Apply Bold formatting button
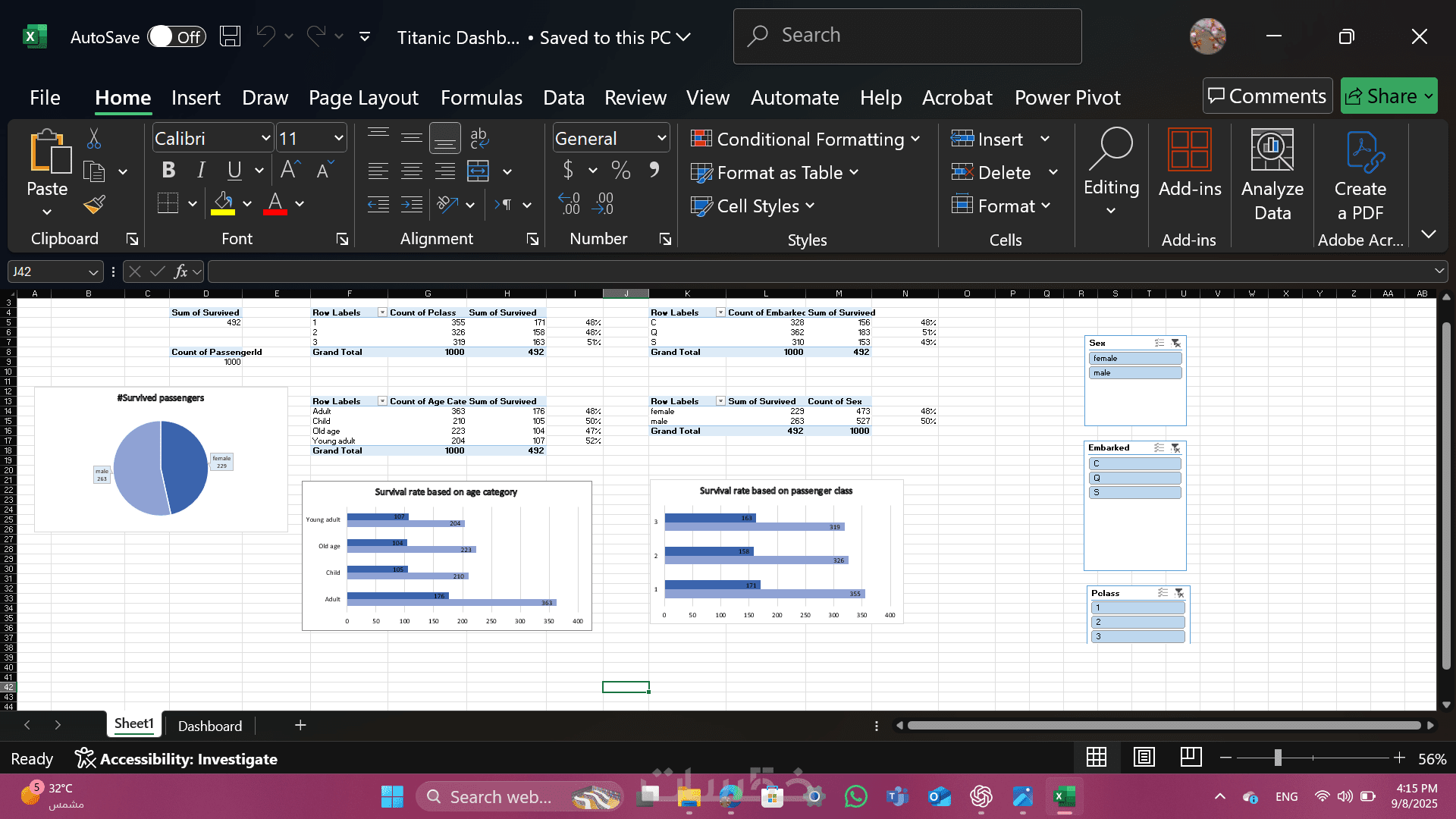Screen dimensions: 1456x819 click(168, 171)
